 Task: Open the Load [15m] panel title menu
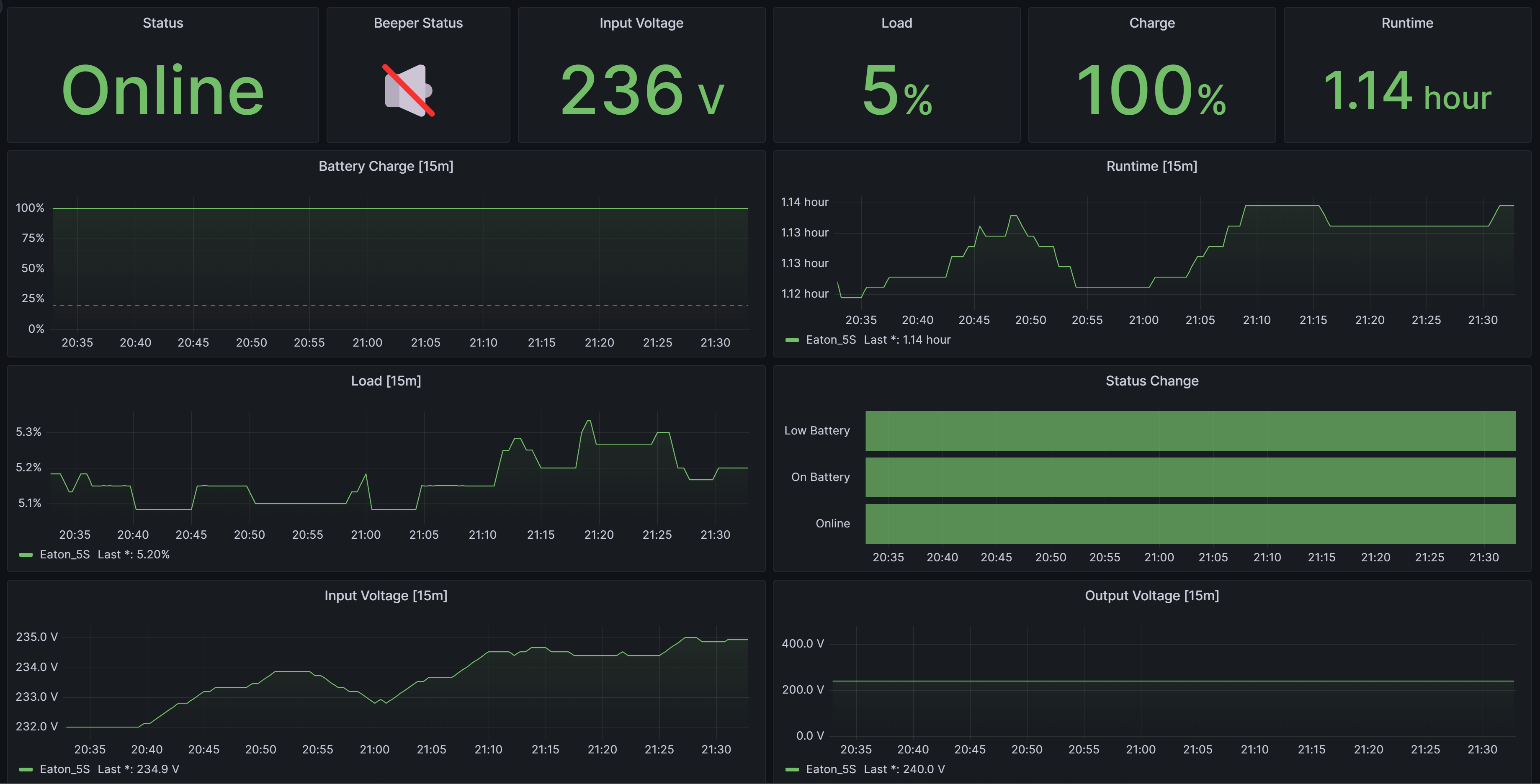tap(386, 380)
